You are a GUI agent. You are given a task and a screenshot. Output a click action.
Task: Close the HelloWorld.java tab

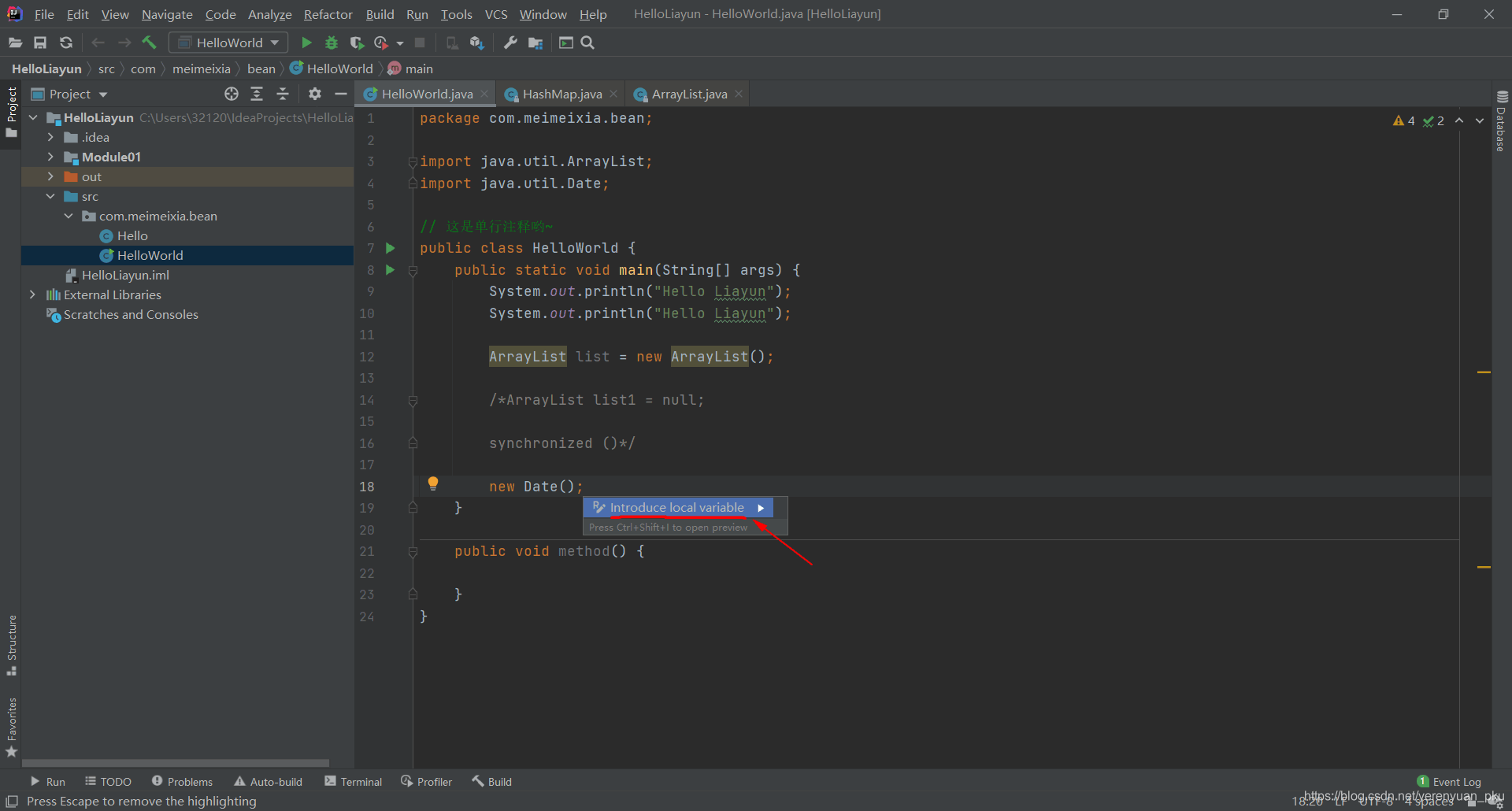point(484,94)
